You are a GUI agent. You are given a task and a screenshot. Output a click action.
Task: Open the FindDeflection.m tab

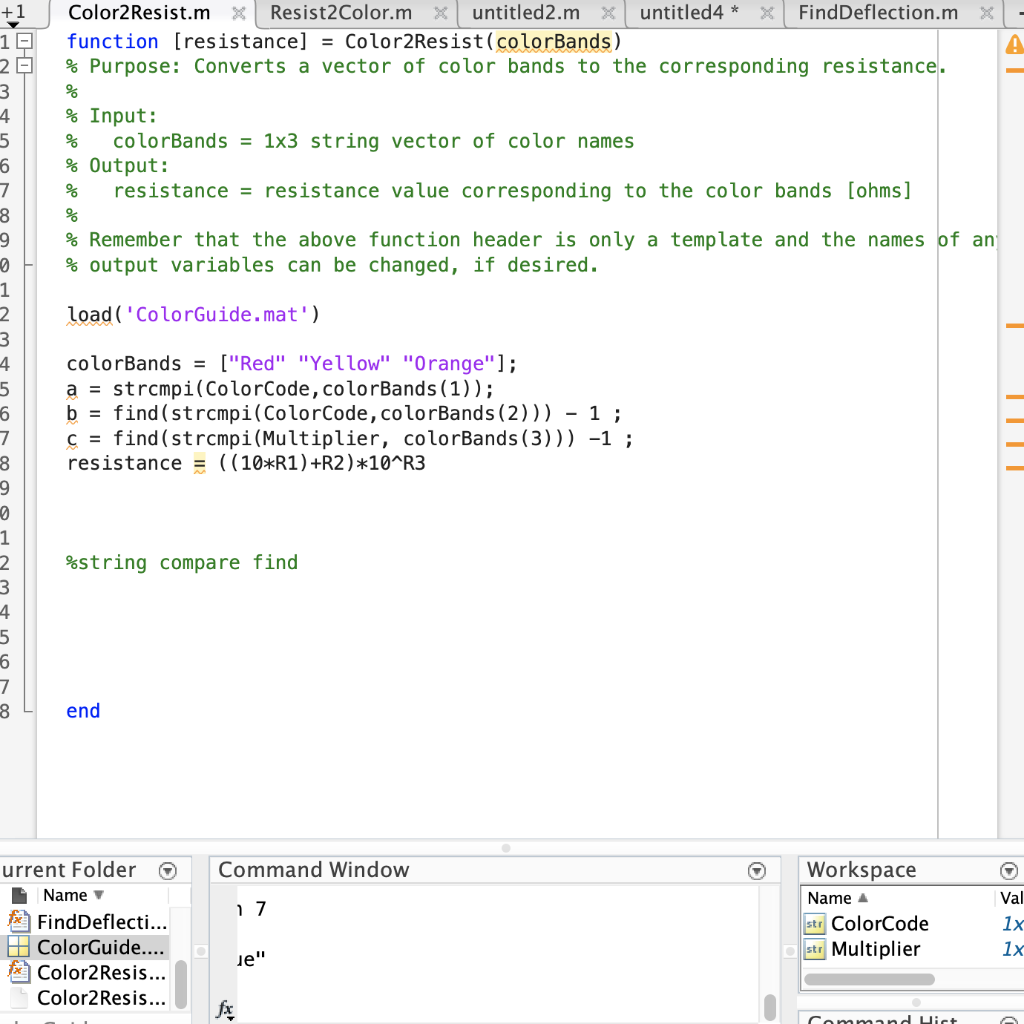pos(878,12)
